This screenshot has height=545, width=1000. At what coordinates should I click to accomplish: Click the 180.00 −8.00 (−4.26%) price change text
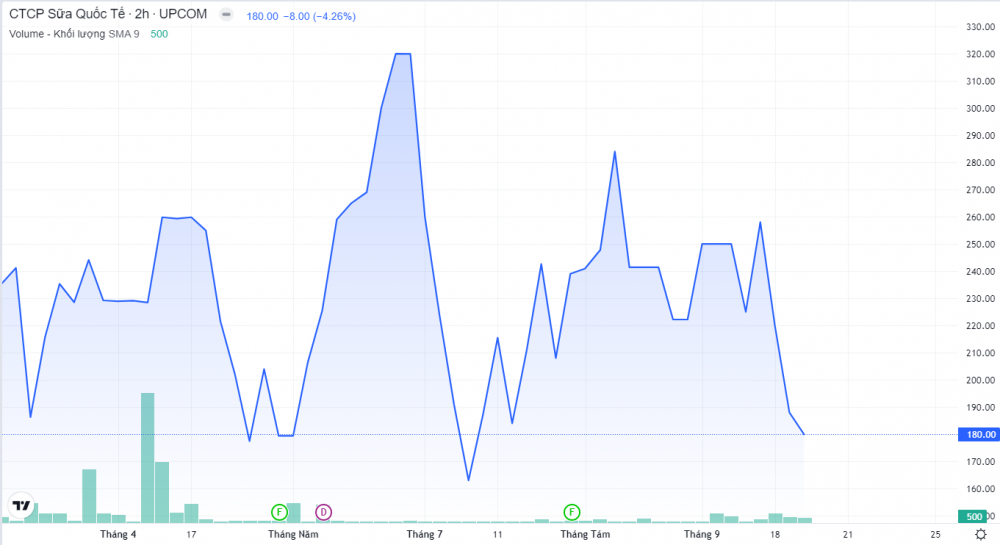coord(301,16)
